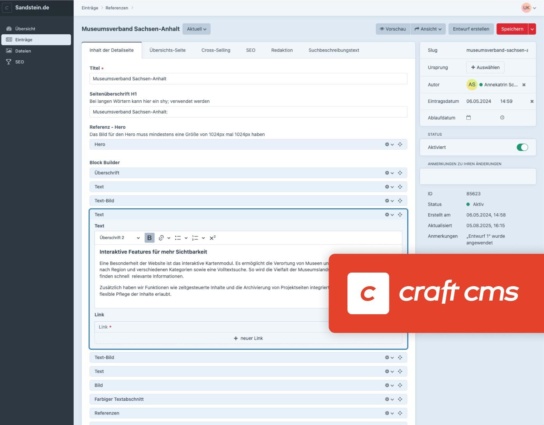The image size is (544, 425).
Task: Click the Referenzen breadcrumb link
Action: pos(117,8)
